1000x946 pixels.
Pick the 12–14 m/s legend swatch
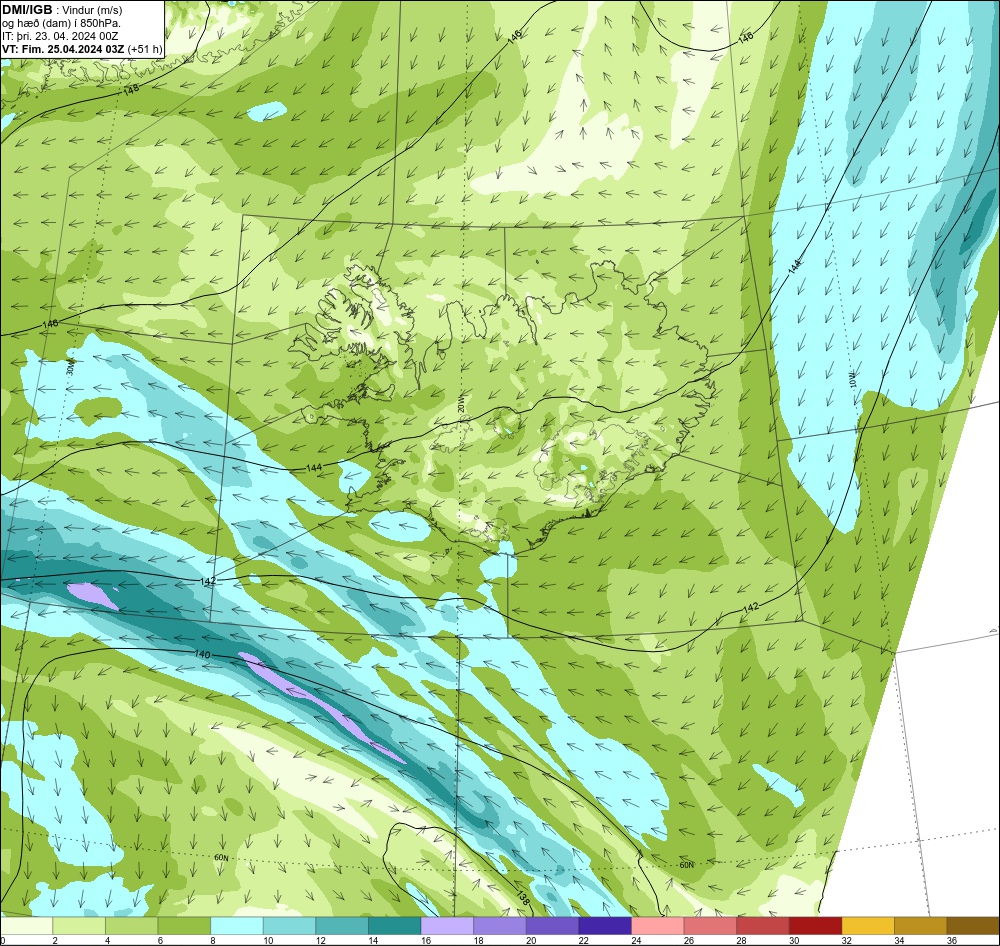(x=342, y=926)
